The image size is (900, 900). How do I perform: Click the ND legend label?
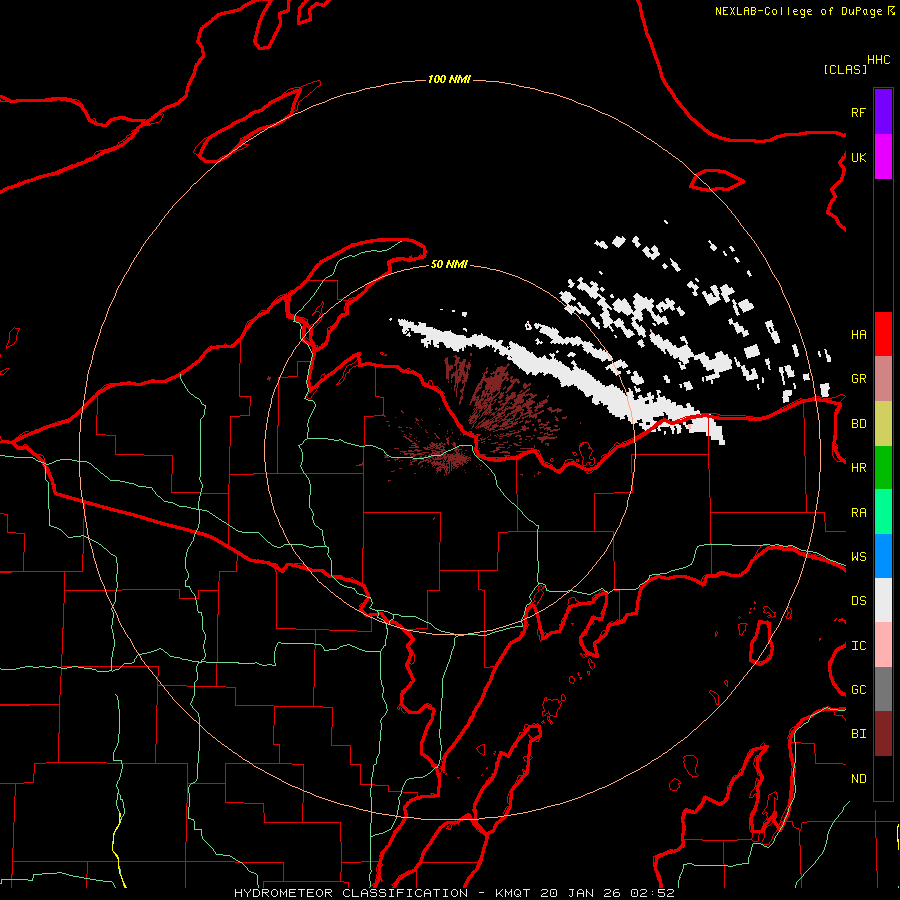pyautogui.click(x=858, y=779)
